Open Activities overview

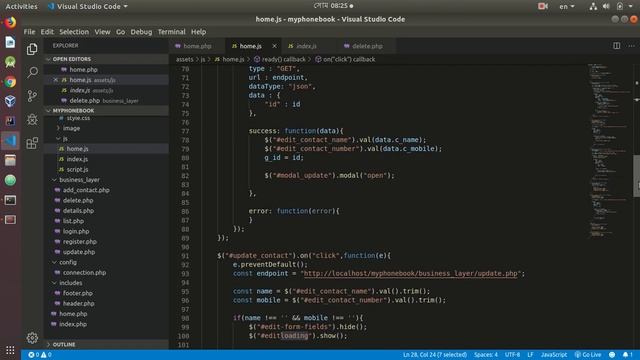21,6
